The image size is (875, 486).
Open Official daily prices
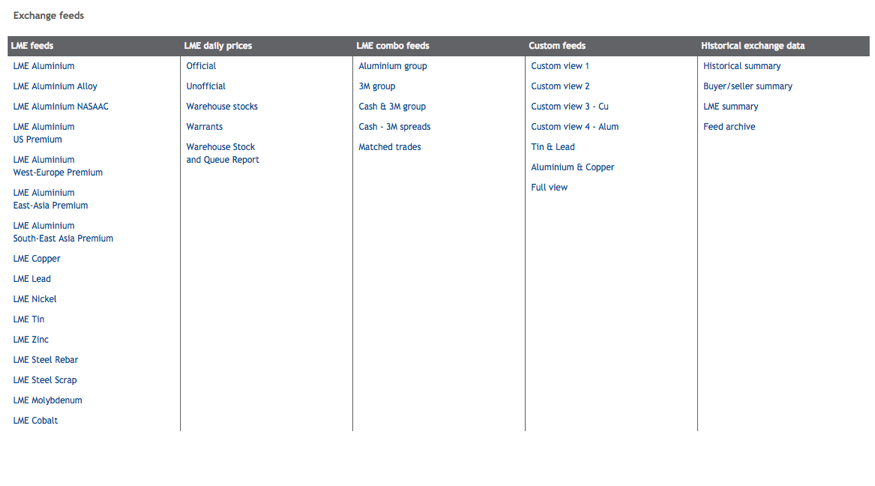[x=201, y=66]
